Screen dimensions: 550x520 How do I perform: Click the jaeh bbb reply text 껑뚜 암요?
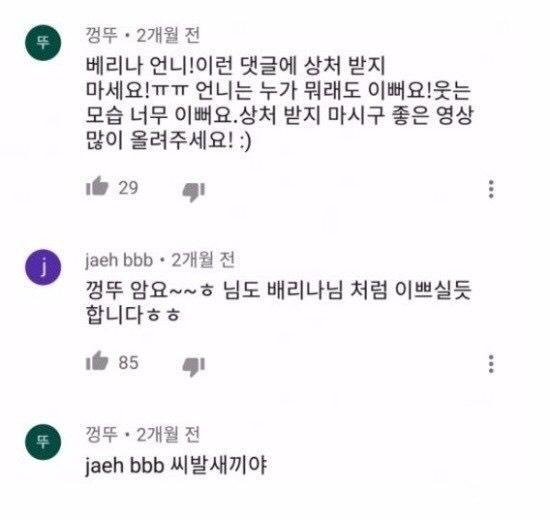pyautogui.click(x=278, y=302)
